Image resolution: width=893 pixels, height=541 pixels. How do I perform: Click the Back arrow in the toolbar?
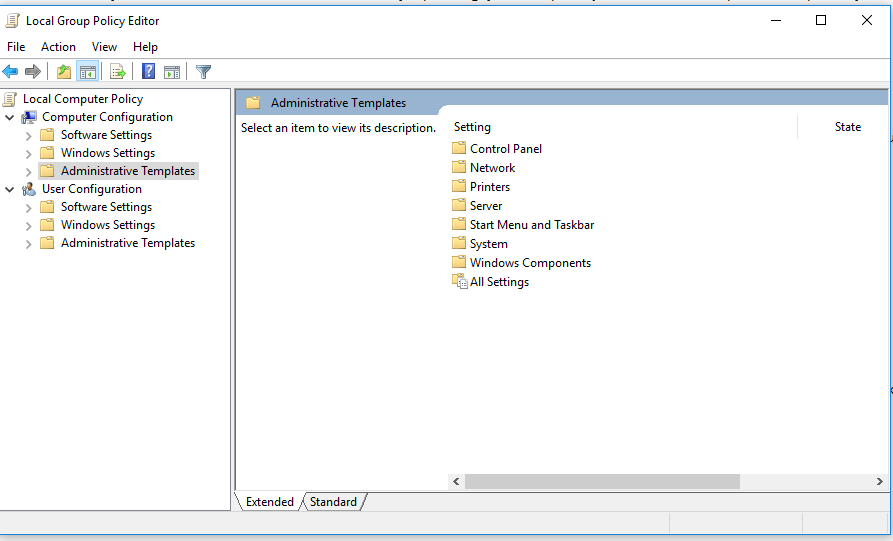point(11,71)
